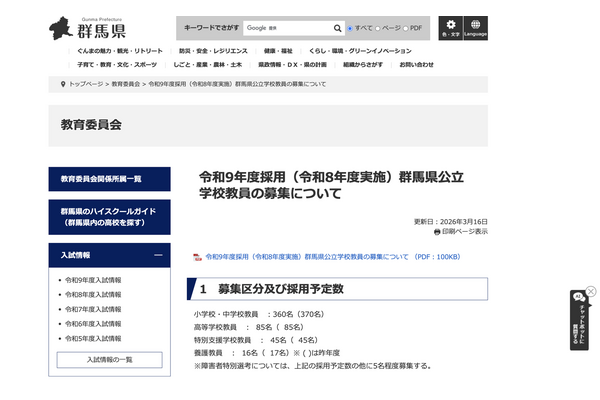Image resolution: width=600 pixels, height=400 pixels.
Task: Select the すべて search radio button
Action: click(350, 28)
